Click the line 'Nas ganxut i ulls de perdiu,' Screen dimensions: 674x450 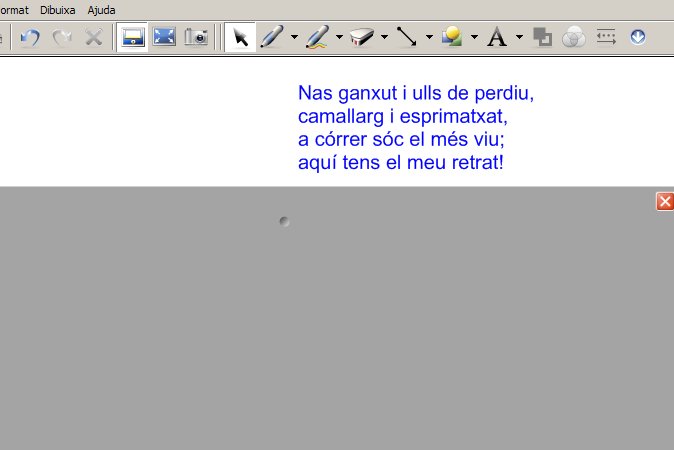(416, 93)
